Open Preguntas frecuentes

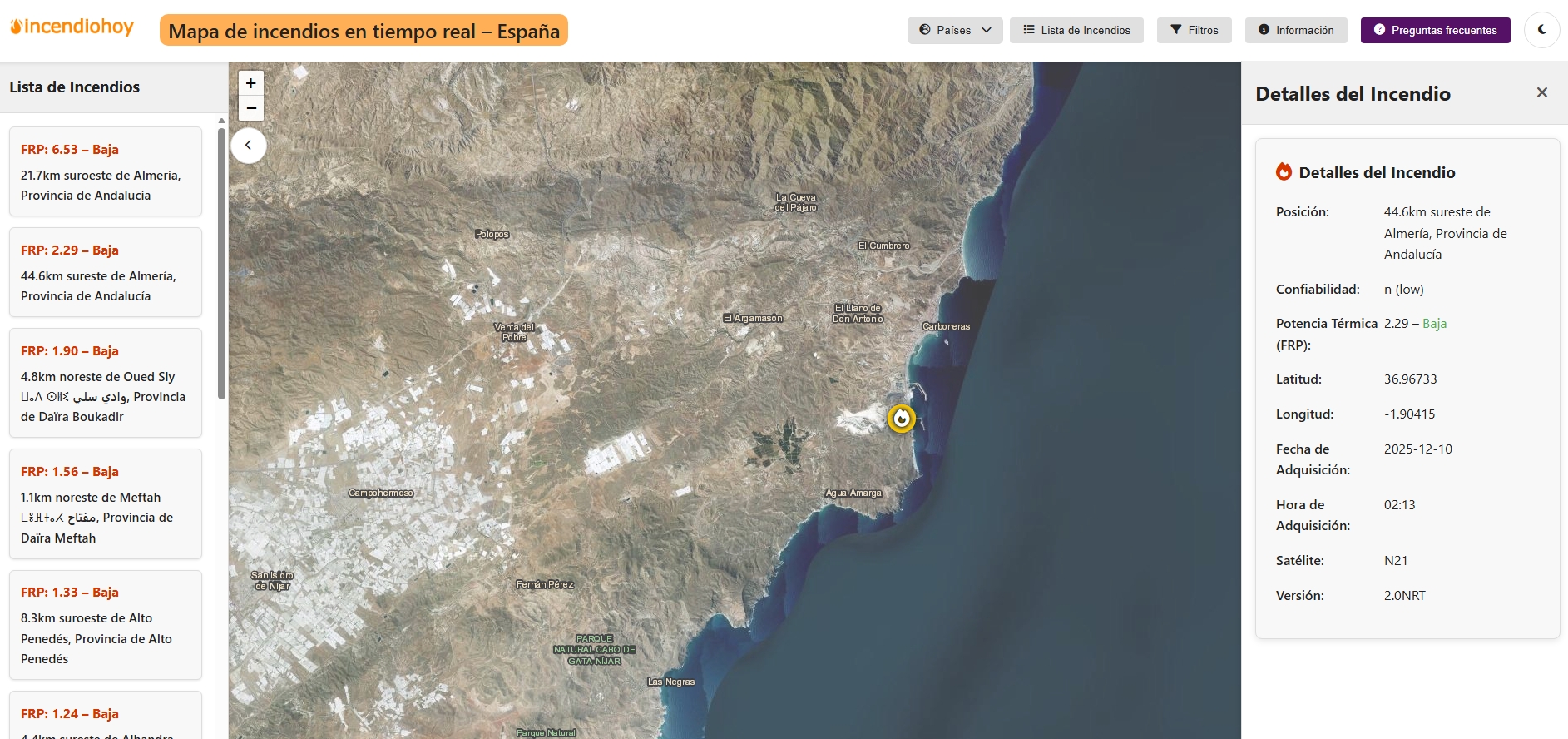click(1435, 30)
